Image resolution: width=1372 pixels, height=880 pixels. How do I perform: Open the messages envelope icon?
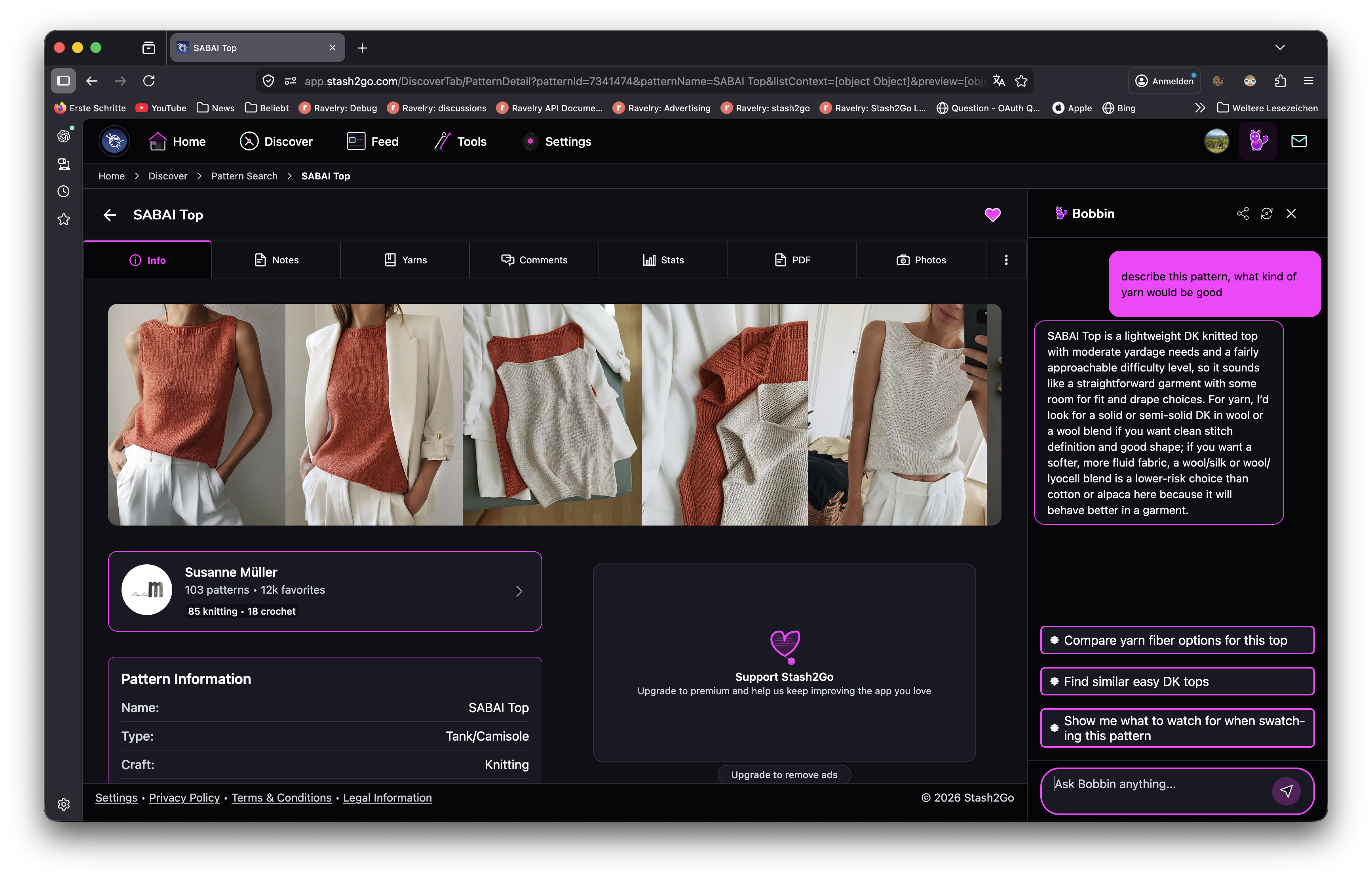(x=1299, y=141)
